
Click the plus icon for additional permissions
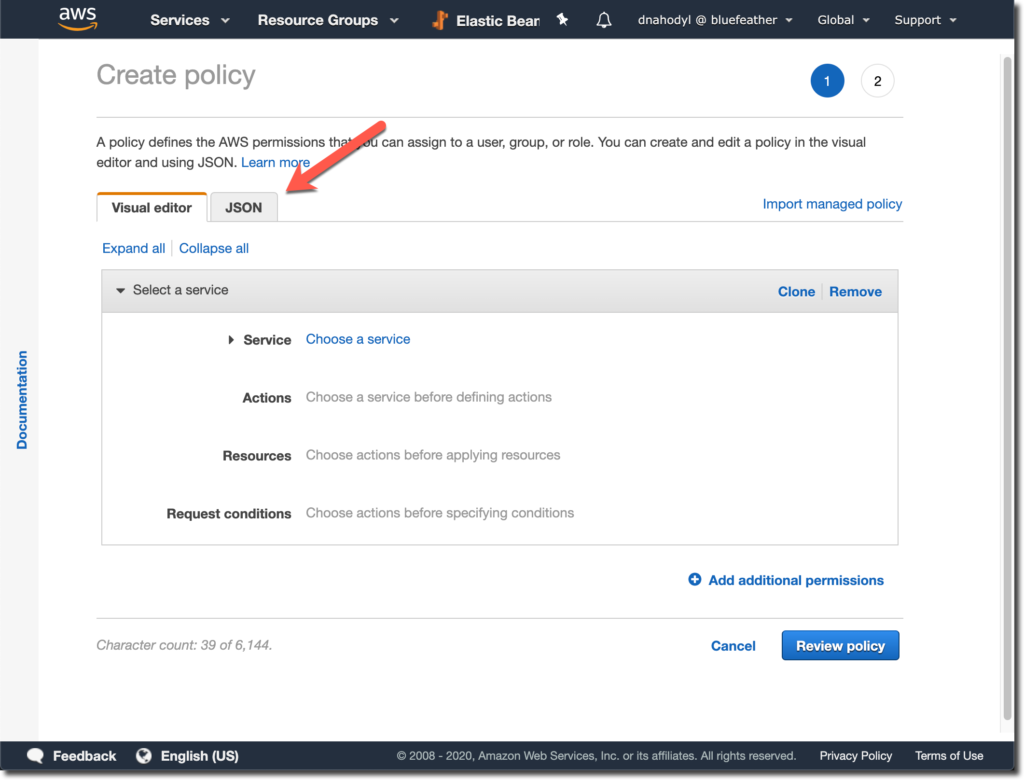point(695,580)
